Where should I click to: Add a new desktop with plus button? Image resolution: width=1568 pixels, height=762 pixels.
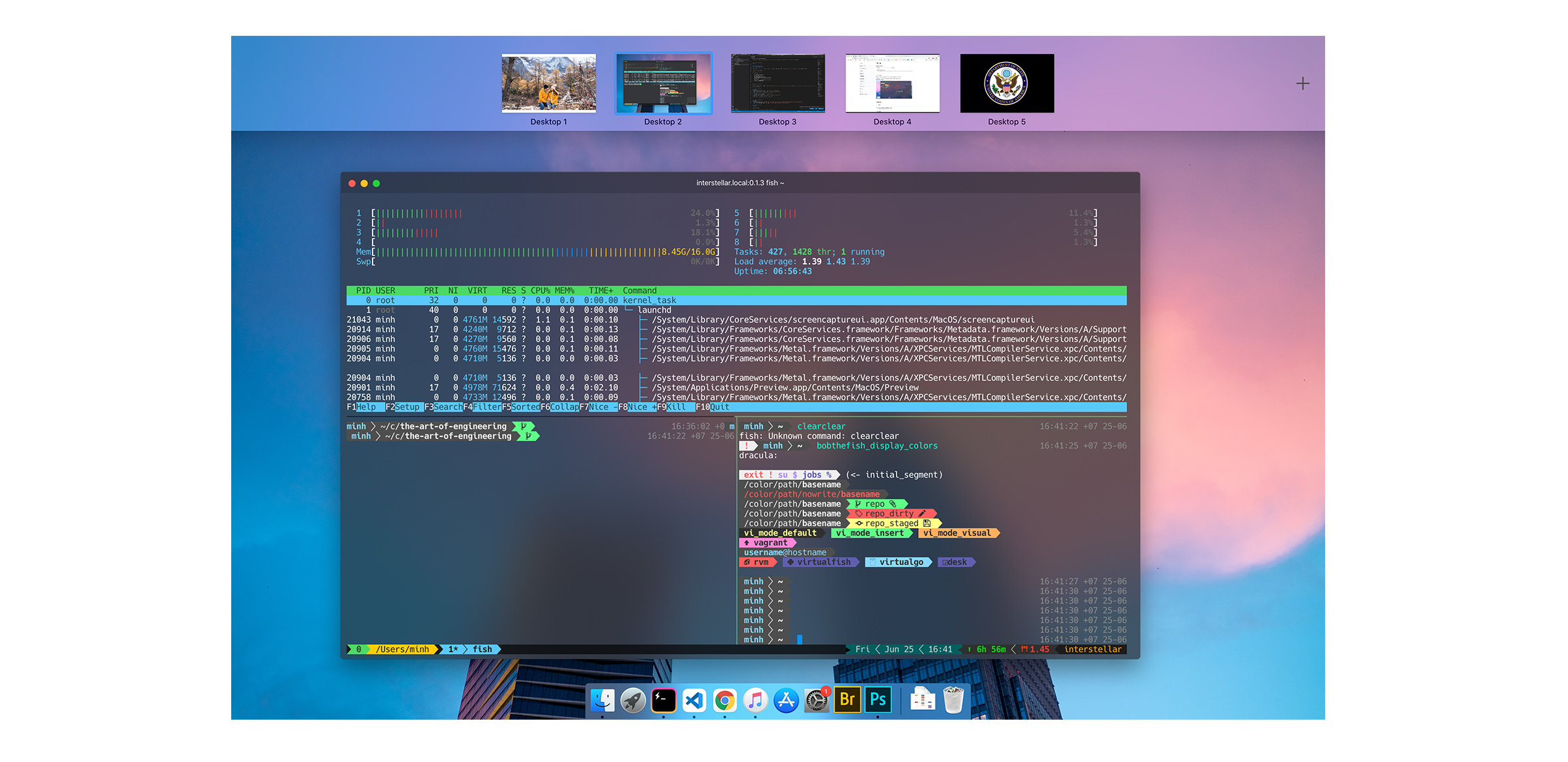click(1302, 83)
